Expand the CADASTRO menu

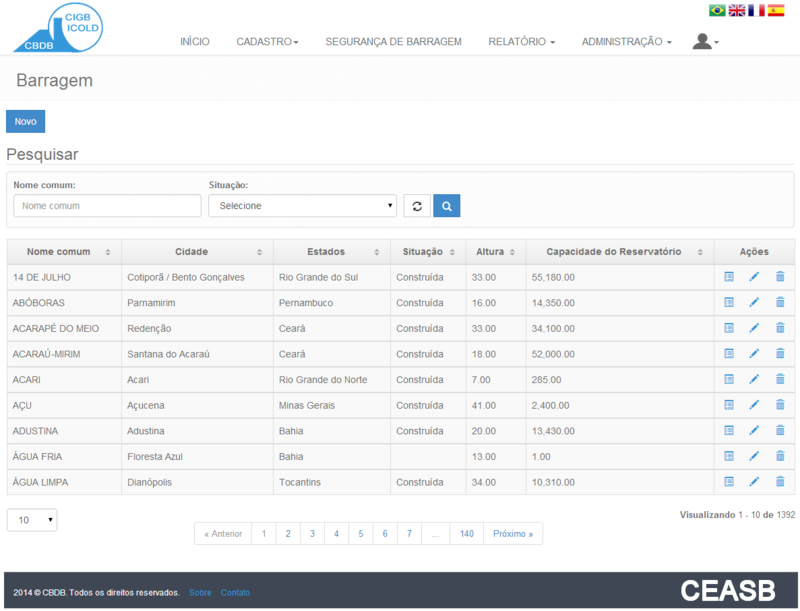coord(267,42)
